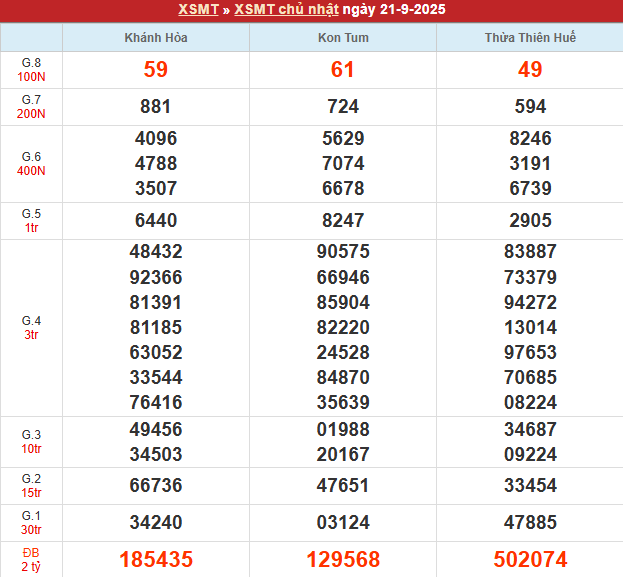The height and width of the screenshot is (577, 623).
Task: Select the number 84870
Action: click(x=343, y=378)
